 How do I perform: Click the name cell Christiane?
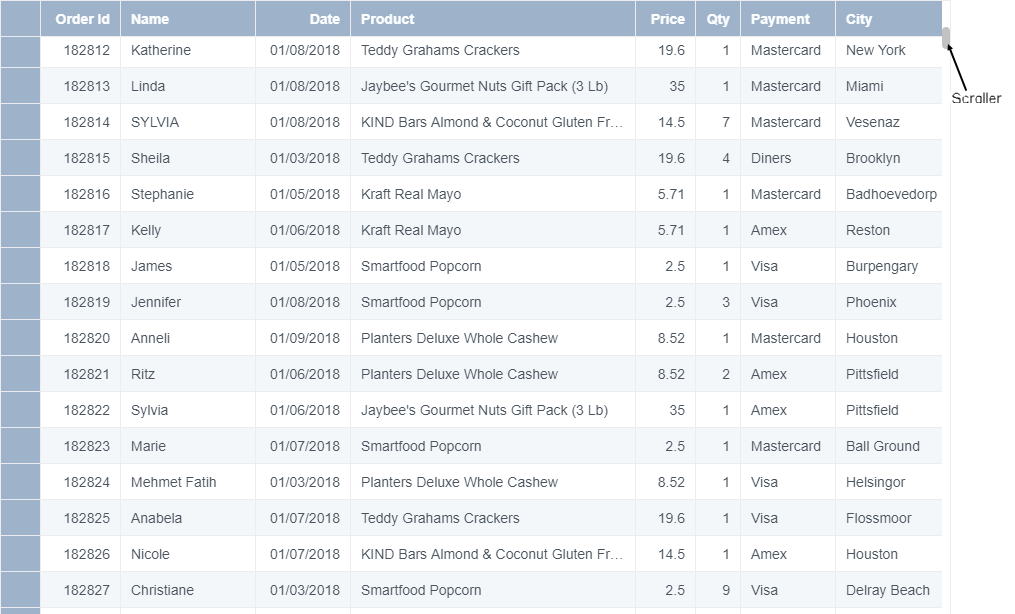point(188,590)
